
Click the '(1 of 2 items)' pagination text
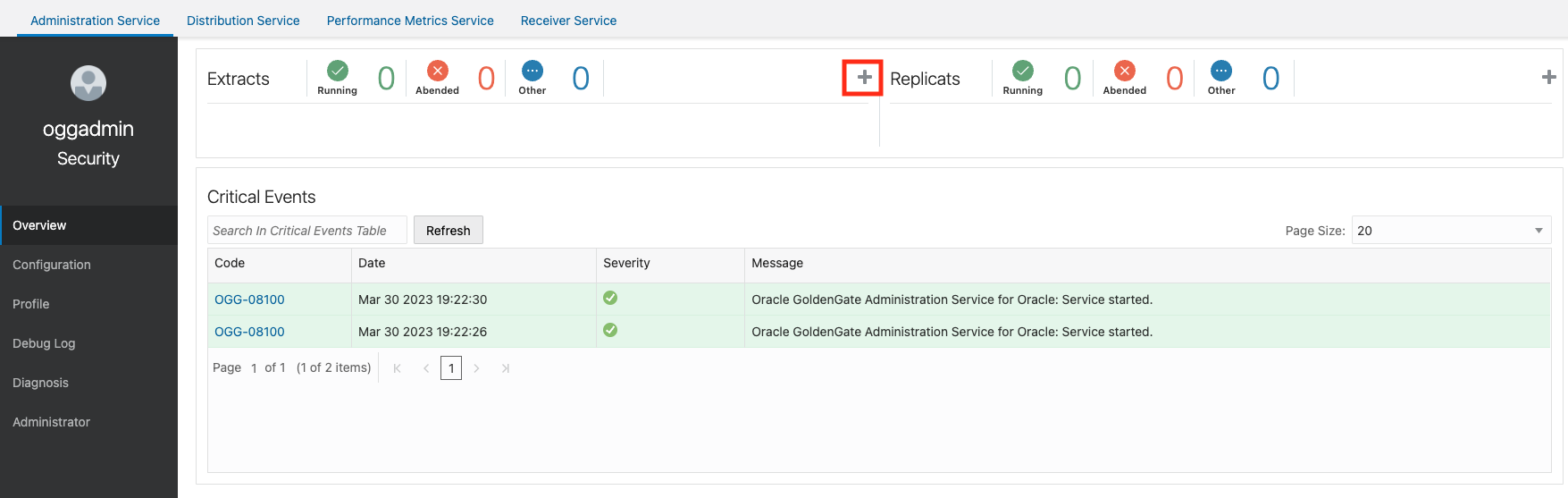click(x=333, y=367)
